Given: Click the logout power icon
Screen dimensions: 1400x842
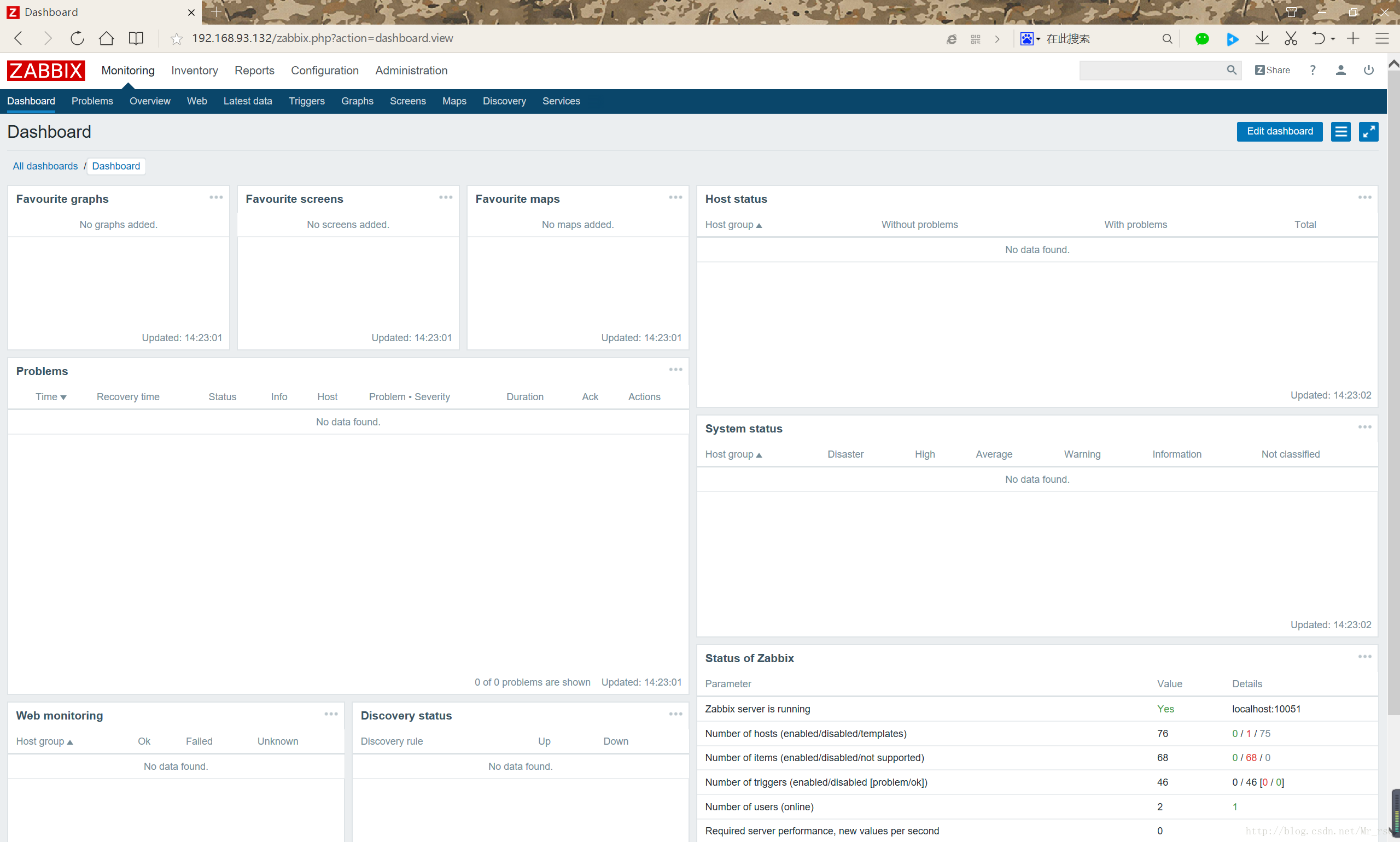Looking at the screenshot, I should click(1369, 70).
